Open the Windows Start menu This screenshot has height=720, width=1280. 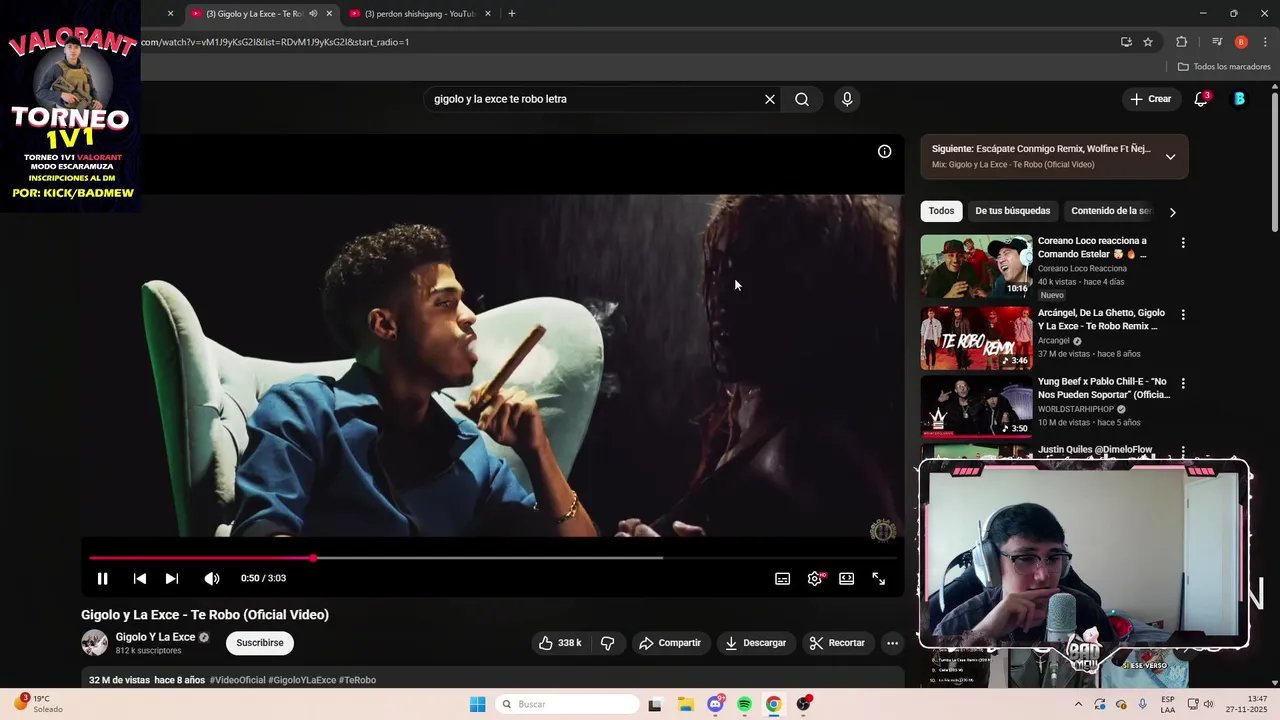[x=478, y=704]
